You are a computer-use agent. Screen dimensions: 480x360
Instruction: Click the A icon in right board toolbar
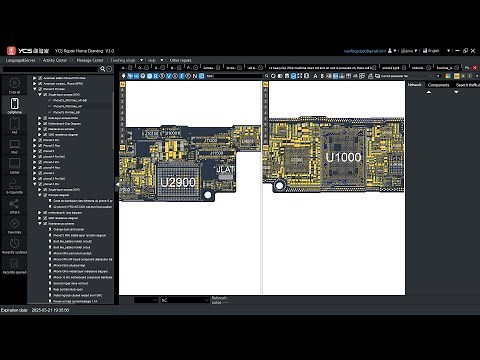point(315,76)
